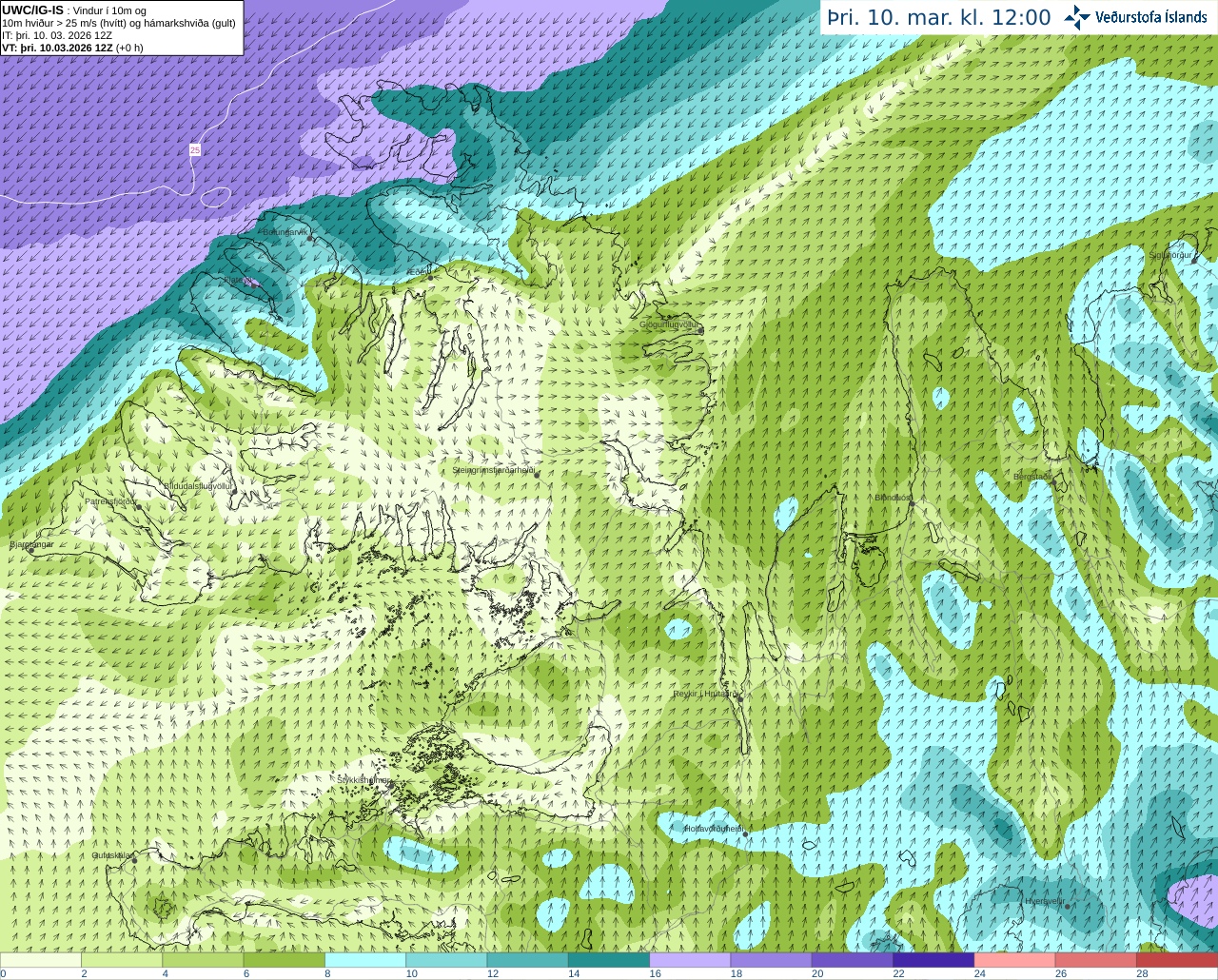Click the Gufuskálar station label
The height and width of the screenshot is (980, 1218).
(x=111, y=855)
